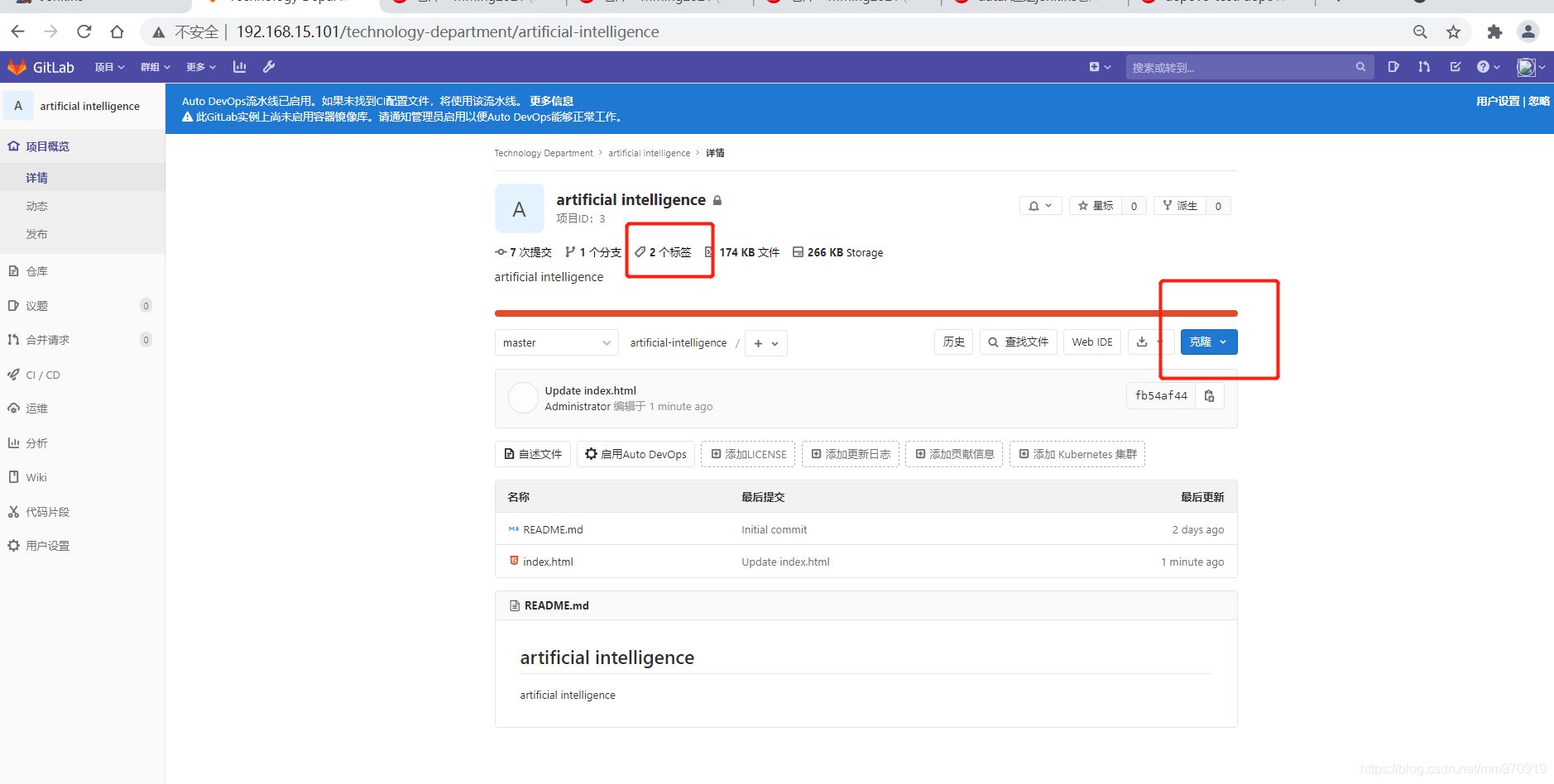Image resolution: width=1554 pixels, height=784 pixels.
Task: Click the 自述文件 readme button
Action: [533, 454]
